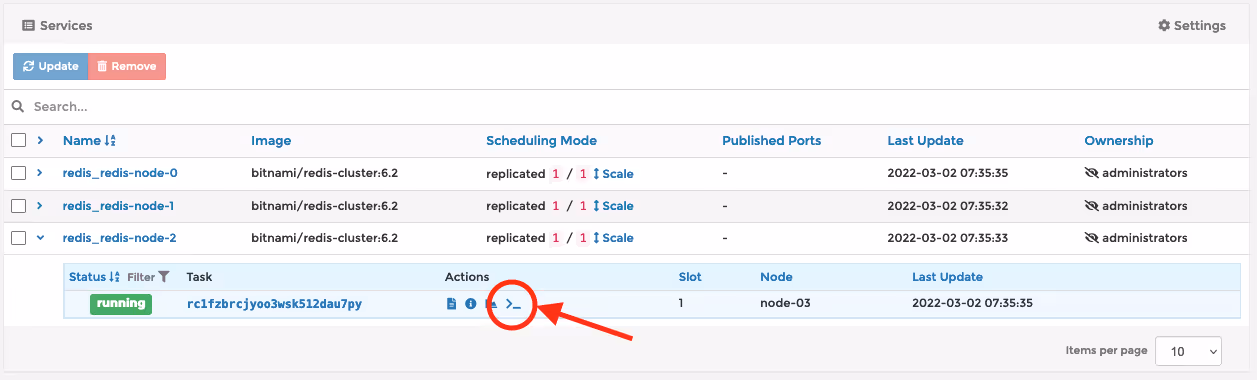
Task: Tick the redis_redis-node-1 checkbox
Action: [x=19, y=206]
